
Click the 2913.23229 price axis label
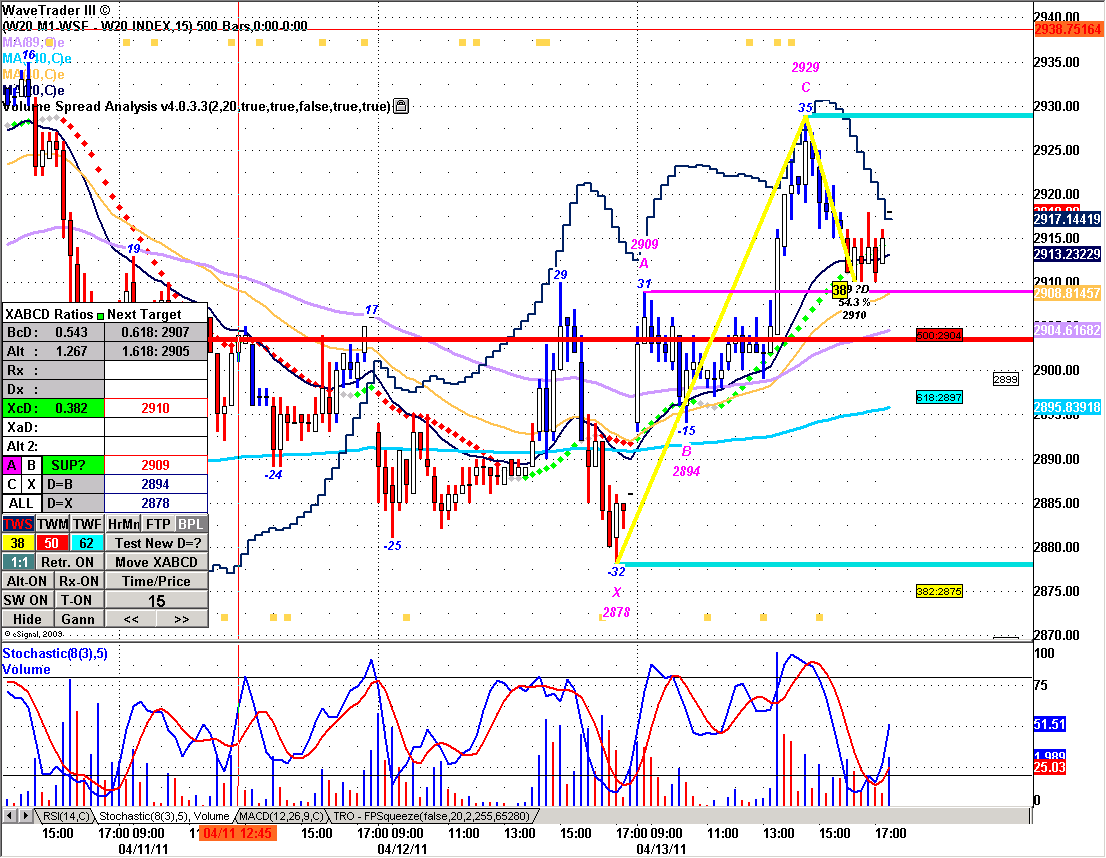pos(1068,254)
